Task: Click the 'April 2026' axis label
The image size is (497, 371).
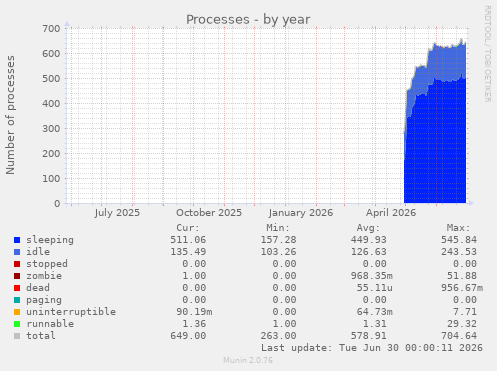Action: pyautogui.click(x=391, y=213)
